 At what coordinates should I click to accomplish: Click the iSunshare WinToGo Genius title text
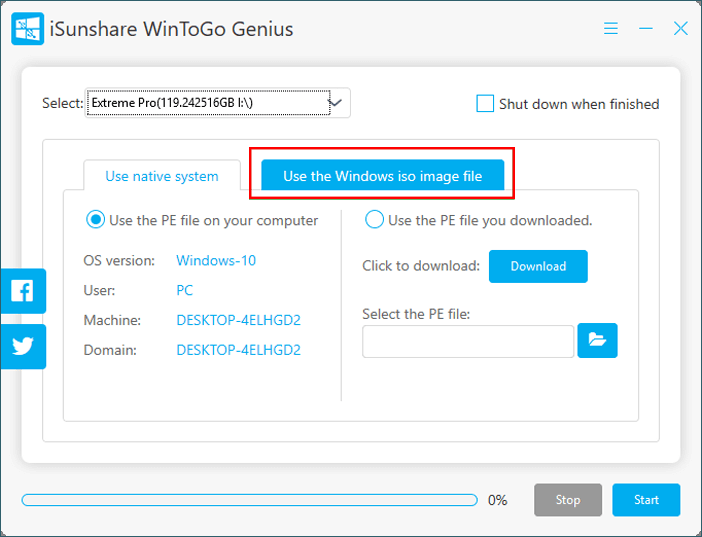pyautogui.click(x=171, y=29)
